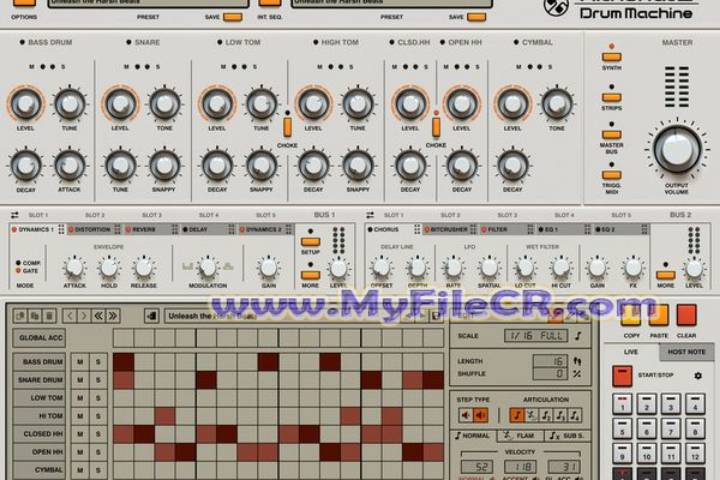Choose the two-note sub-step articulation

pos(546,416)
